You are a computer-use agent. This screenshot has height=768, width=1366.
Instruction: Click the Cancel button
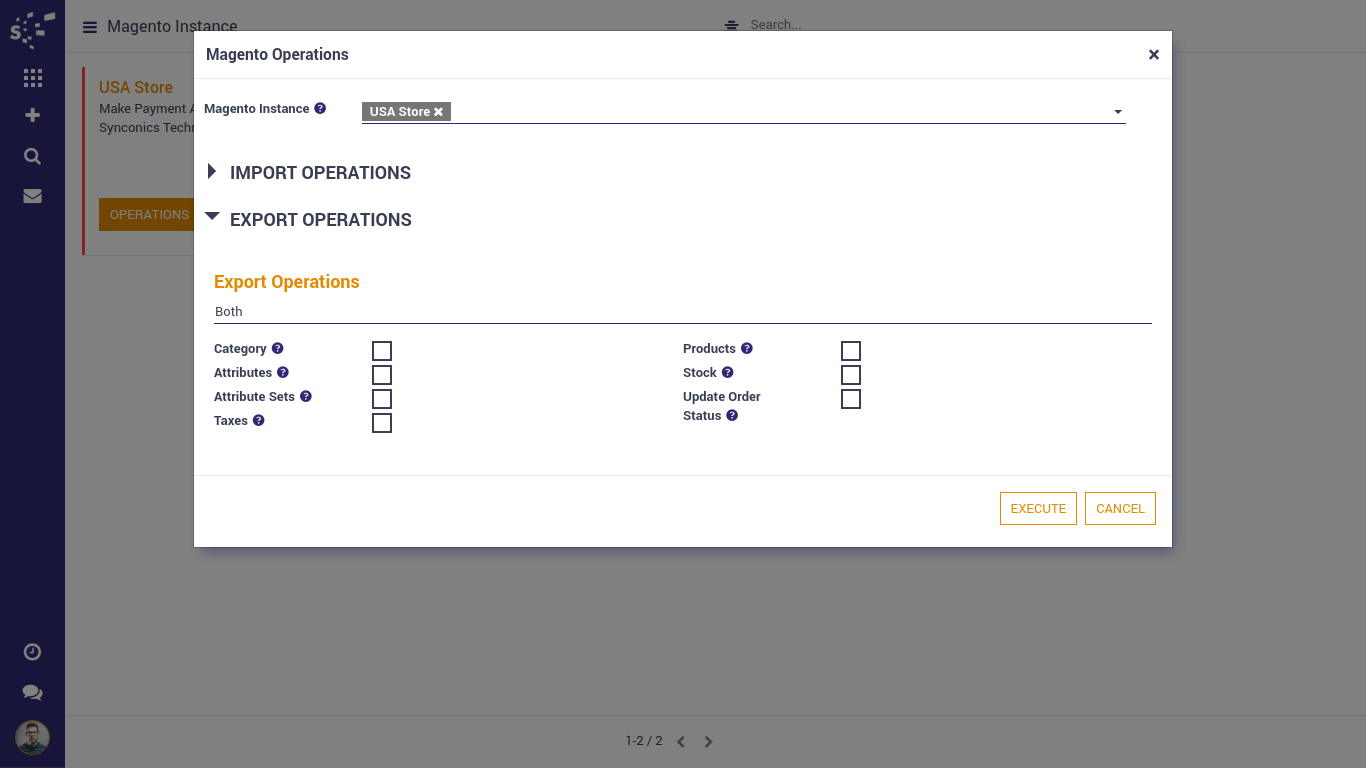click(1120, 508)
